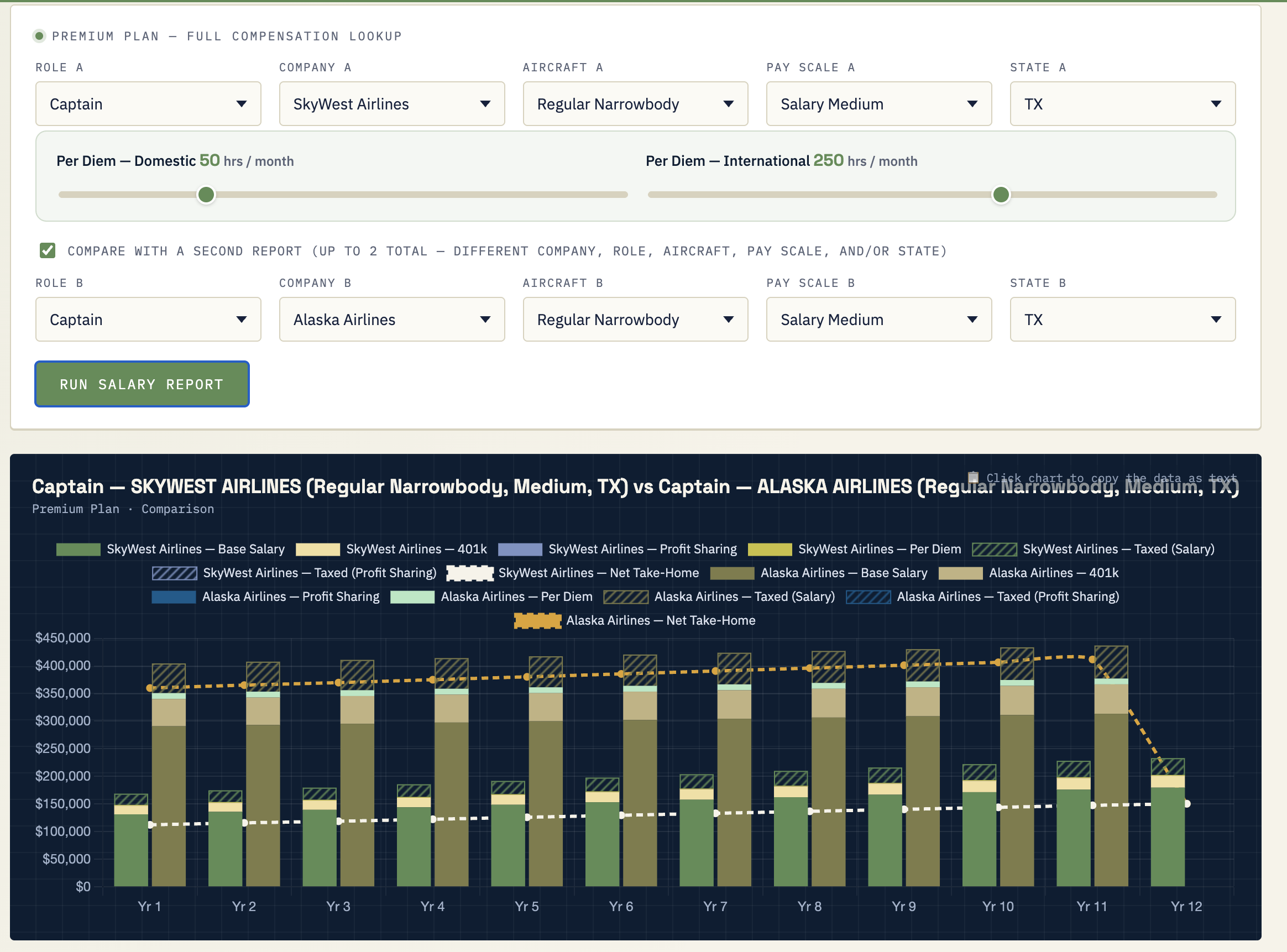Viewport: 1287px width, 952px height.
Task: Click the SkyWest Net Take-Home point at Yr 12
Action: click(1187, 803)
